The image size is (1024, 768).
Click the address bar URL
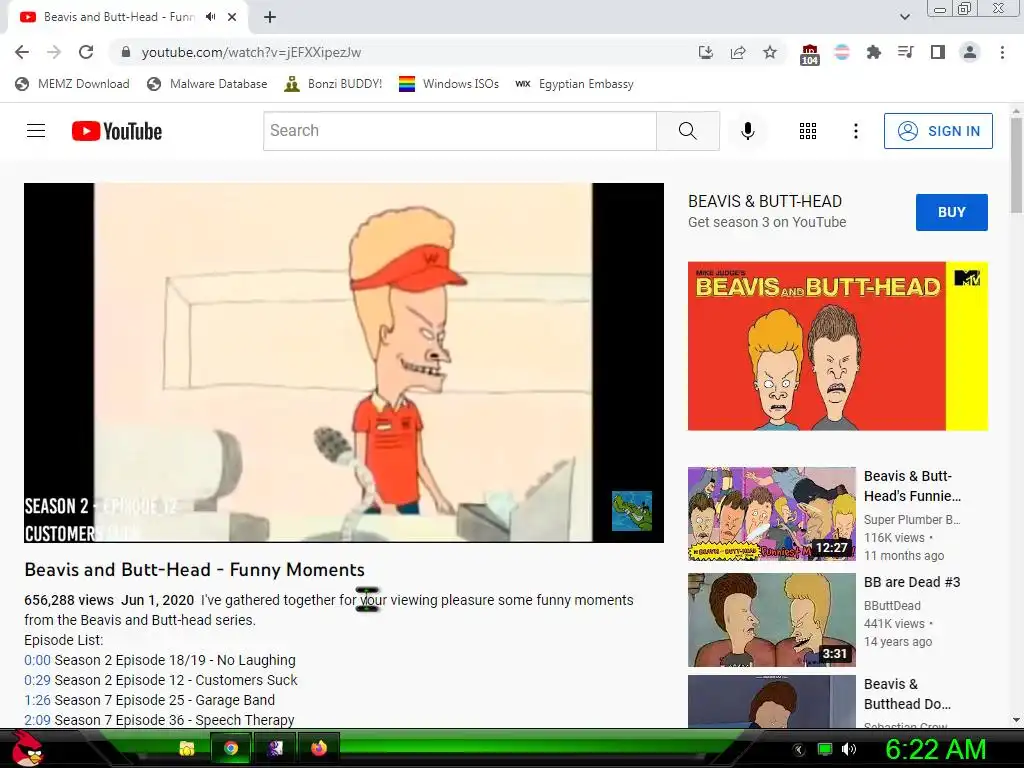pos(251,52)
